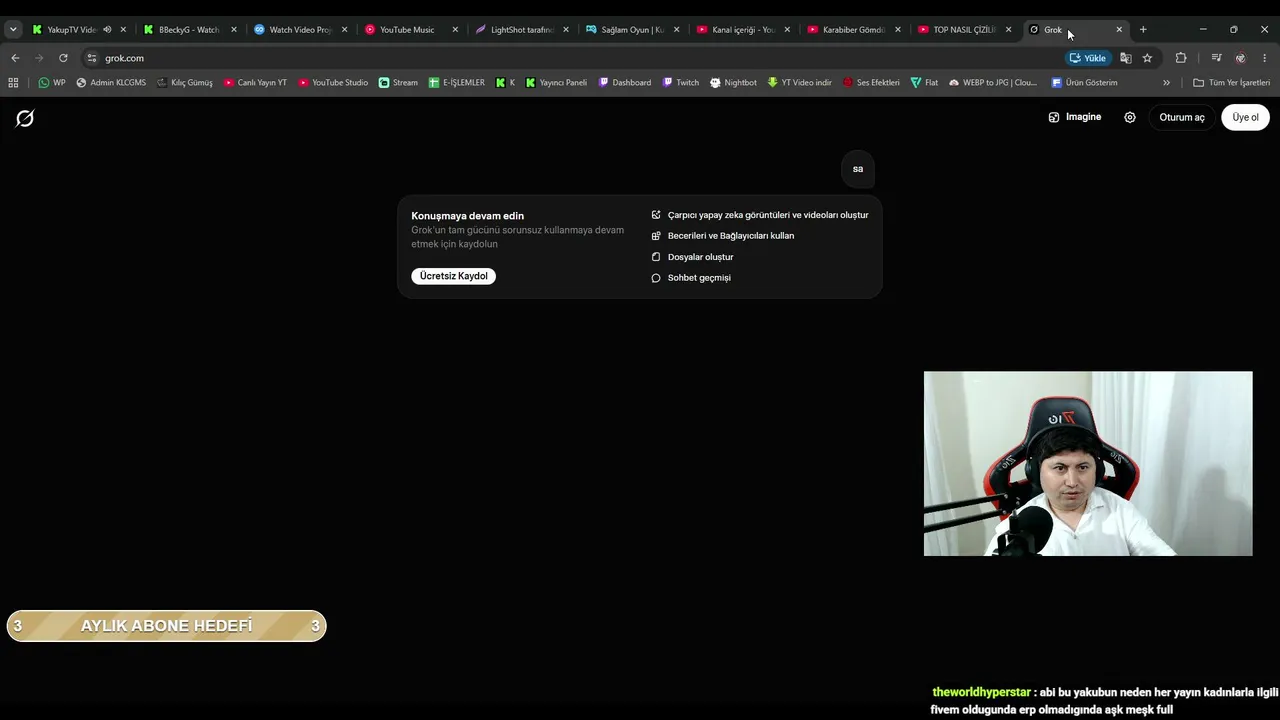
Task: Open the E-İŞLEMLER bookmark
Action: click(x=457, y=83)
